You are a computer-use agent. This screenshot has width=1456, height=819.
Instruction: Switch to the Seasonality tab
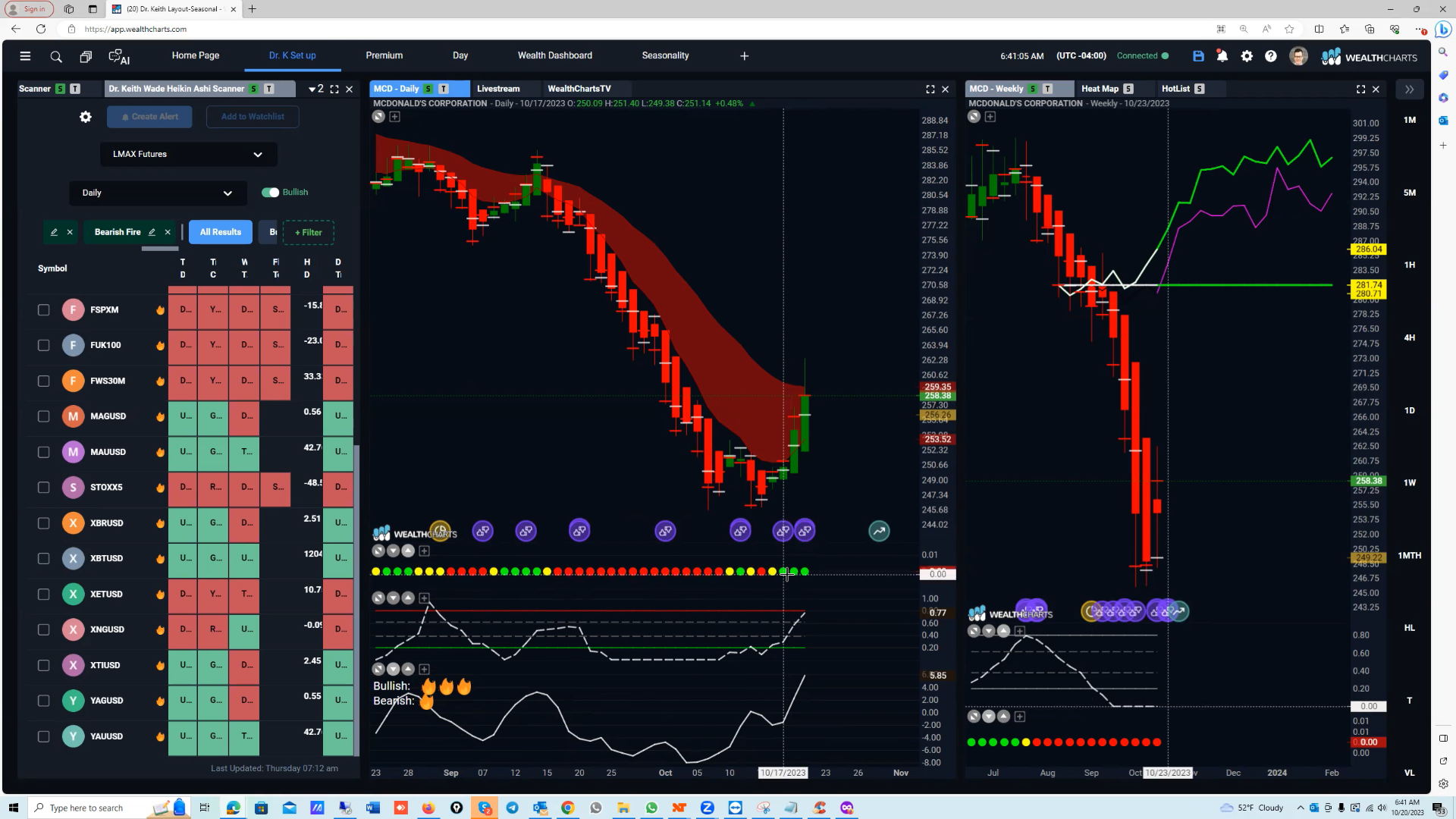pos(665,56)
